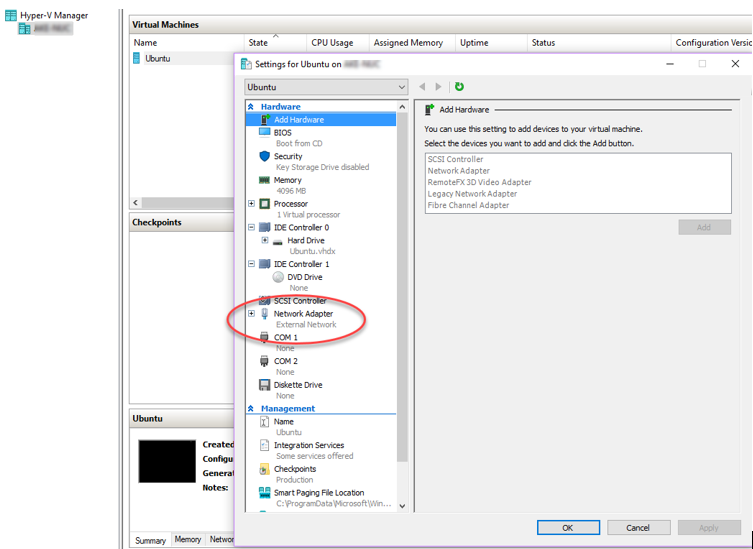Collapse the Hardware section chevron
The height and width of the screenshot is (549, 753).
251,107
